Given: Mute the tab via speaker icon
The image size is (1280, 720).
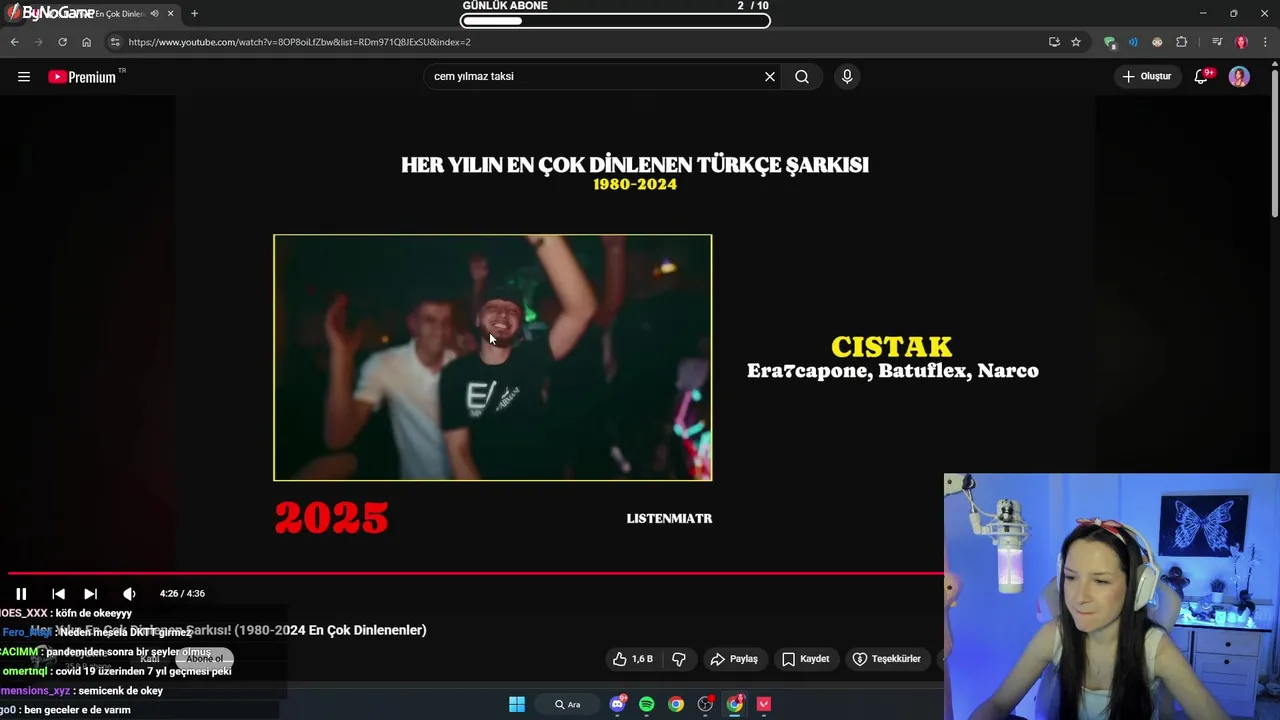Looking at the screenshot, I should (x=154, y=14).
